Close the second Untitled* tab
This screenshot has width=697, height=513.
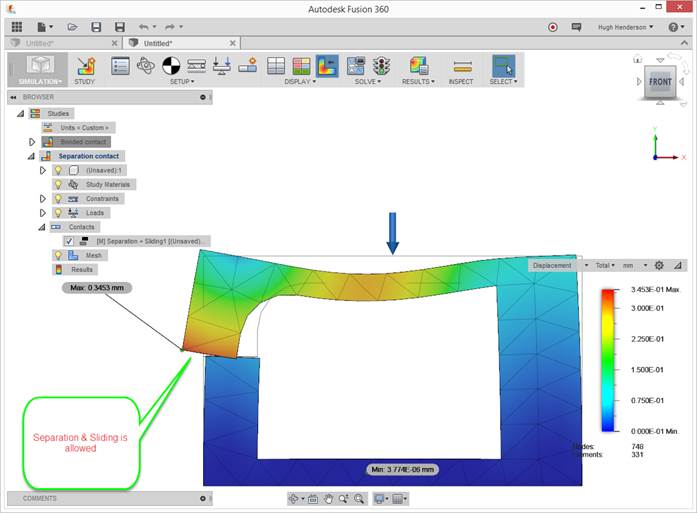click(x=232, y=43)
